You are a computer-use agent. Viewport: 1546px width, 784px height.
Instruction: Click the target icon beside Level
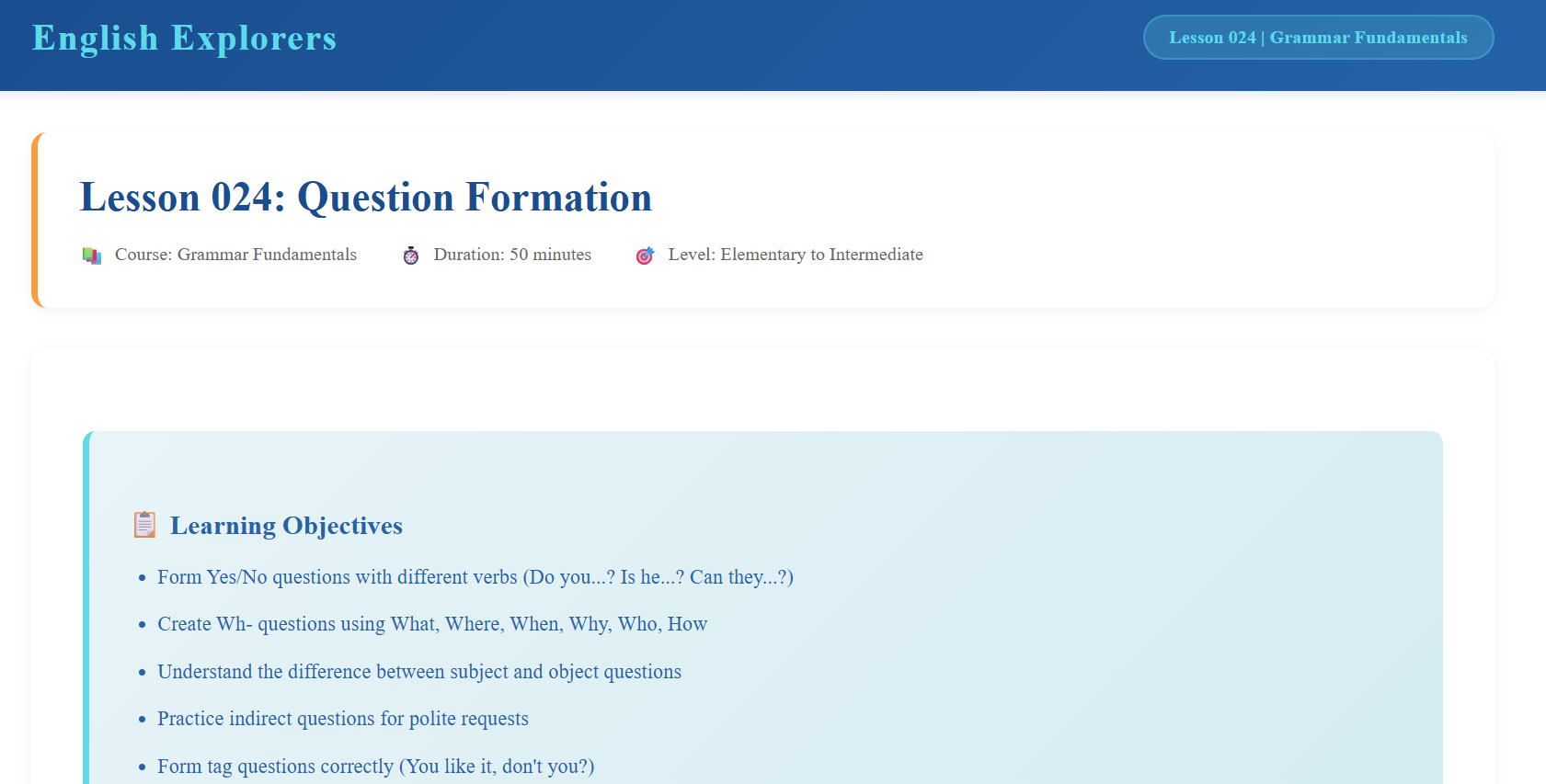coord(645,256)
